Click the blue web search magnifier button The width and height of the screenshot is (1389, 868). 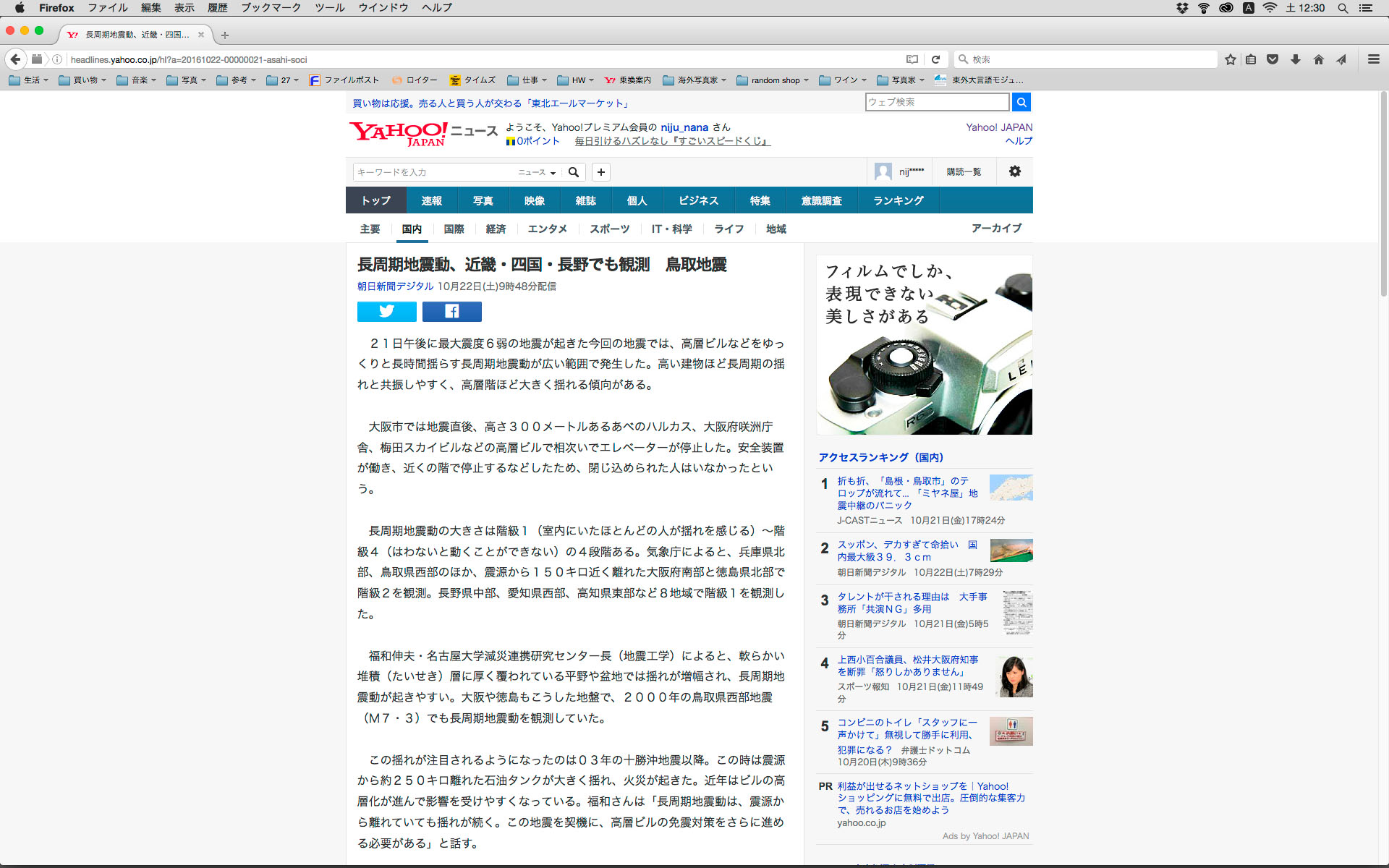(1021, 102)
